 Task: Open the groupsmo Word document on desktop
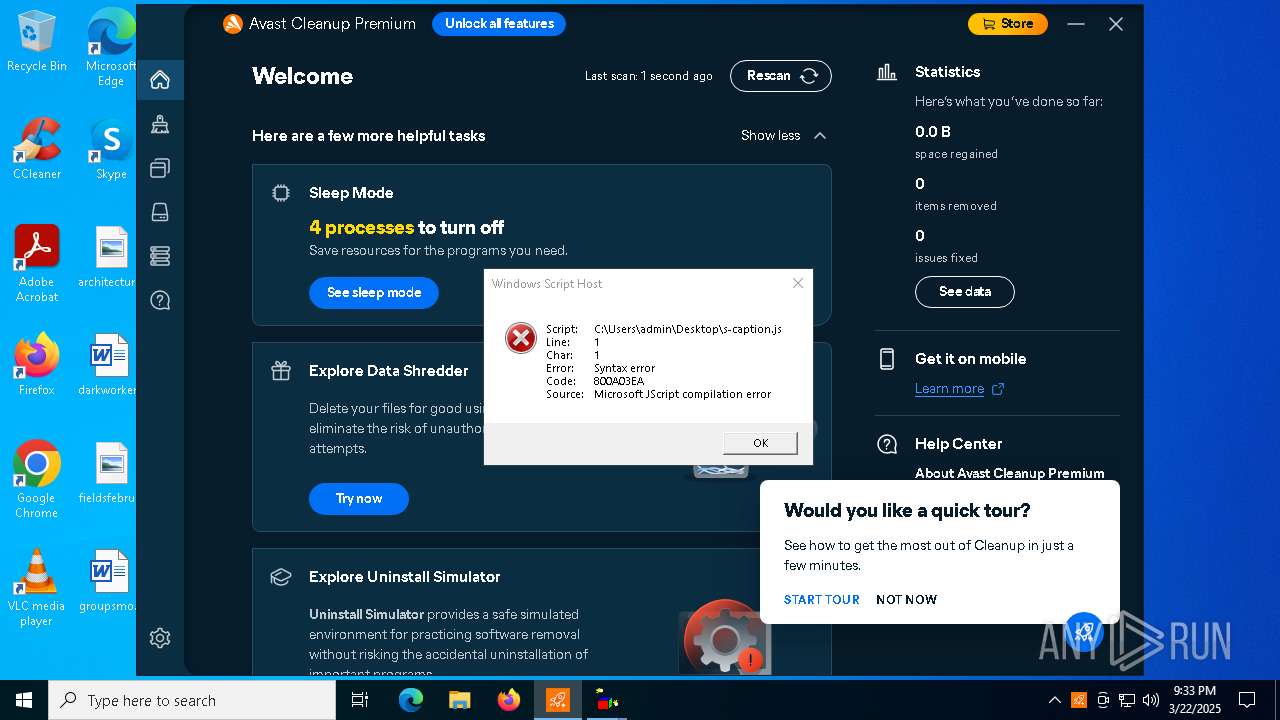pos(110,581)
